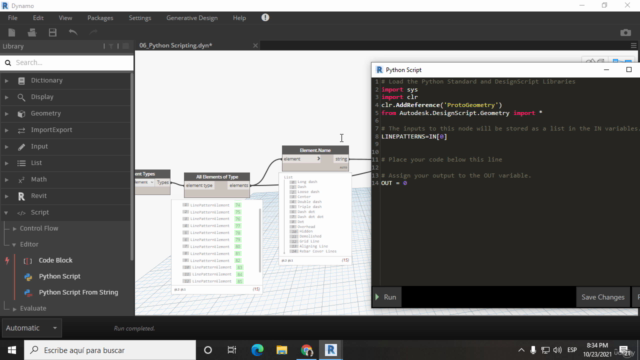Open Chrome from taskbar

click(x=307, y=350)
